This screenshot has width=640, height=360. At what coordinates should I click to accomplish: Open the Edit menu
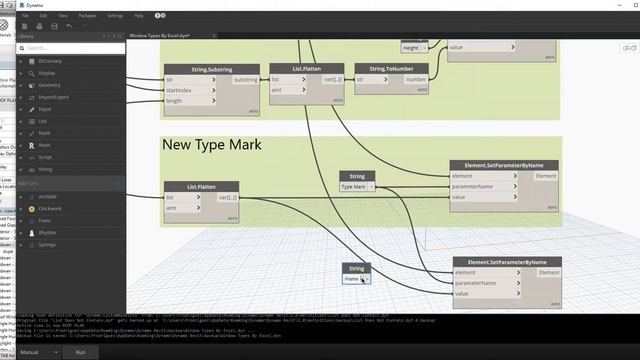[43, 16]
